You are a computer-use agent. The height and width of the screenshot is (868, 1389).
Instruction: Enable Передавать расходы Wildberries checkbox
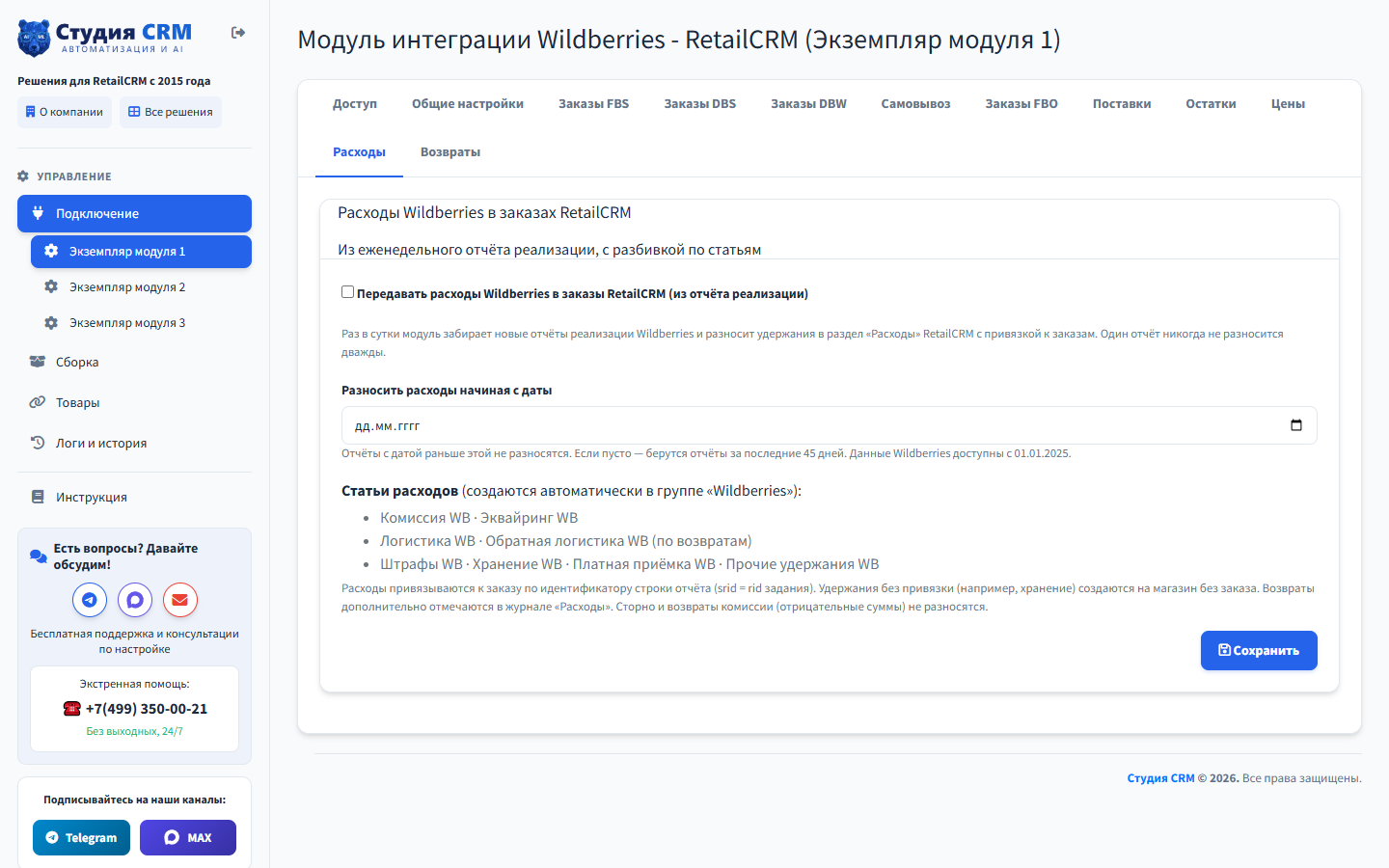348,292
